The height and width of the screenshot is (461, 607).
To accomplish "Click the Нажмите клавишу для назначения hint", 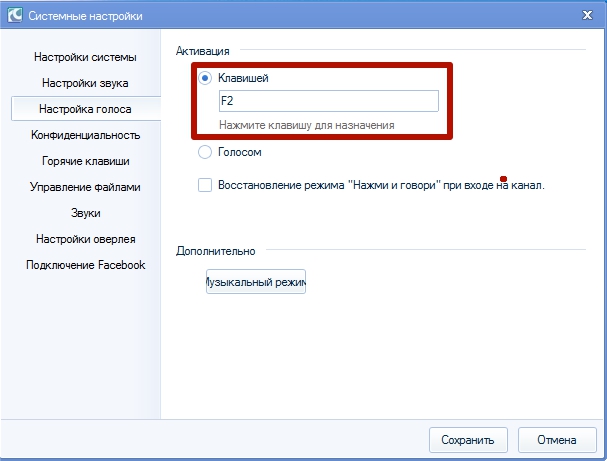I will 307,125.
